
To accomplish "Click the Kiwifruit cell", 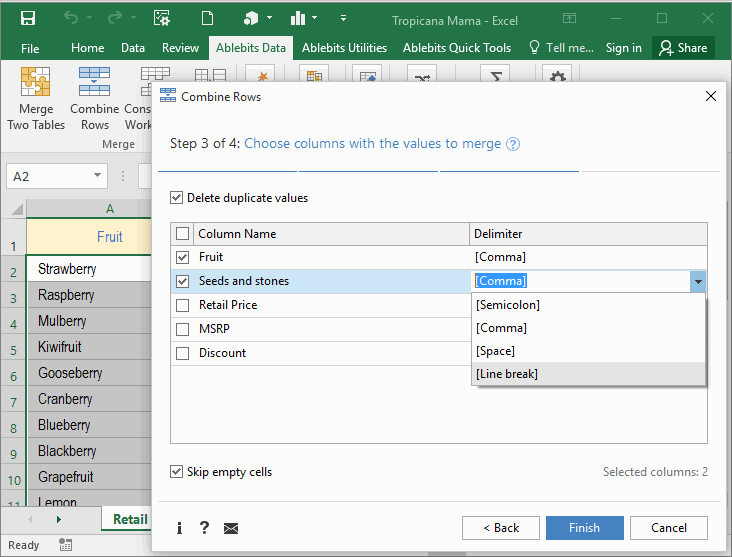I will point(89,347).
